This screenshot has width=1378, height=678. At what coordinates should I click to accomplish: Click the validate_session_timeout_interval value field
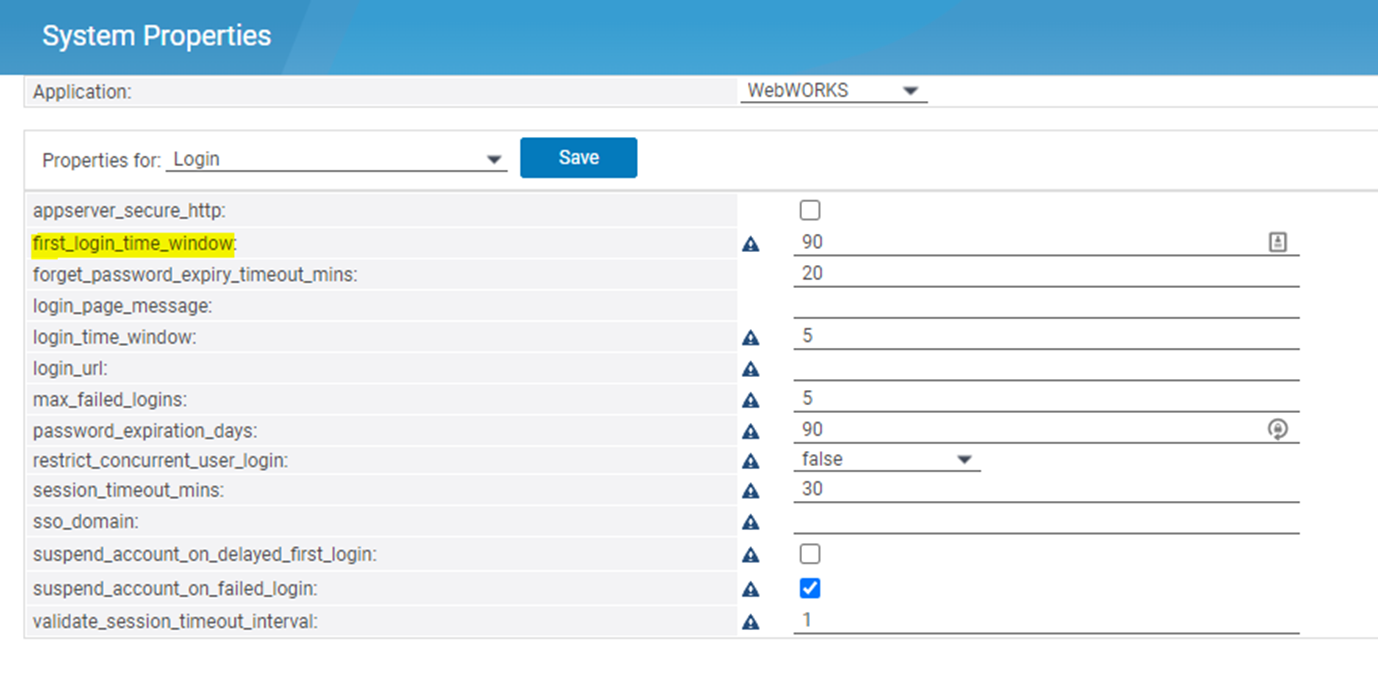click(x=1045, y=620)
